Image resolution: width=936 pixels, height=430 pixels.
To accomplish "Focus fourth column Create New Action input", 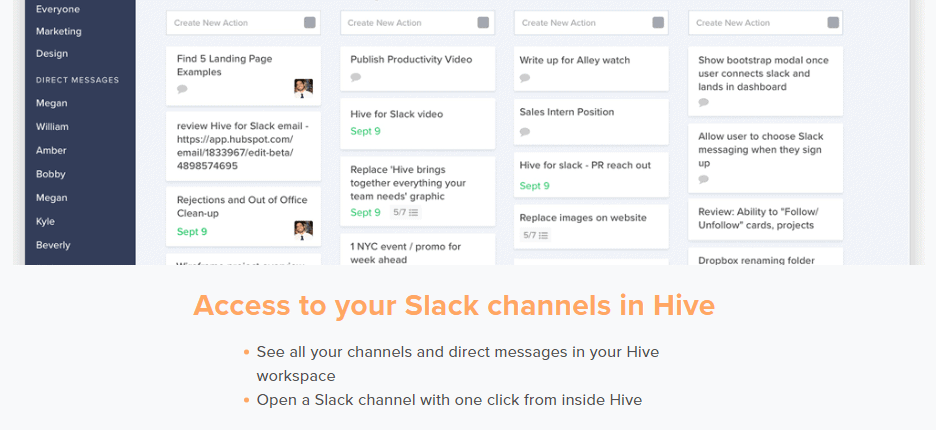I will point(765,23).
